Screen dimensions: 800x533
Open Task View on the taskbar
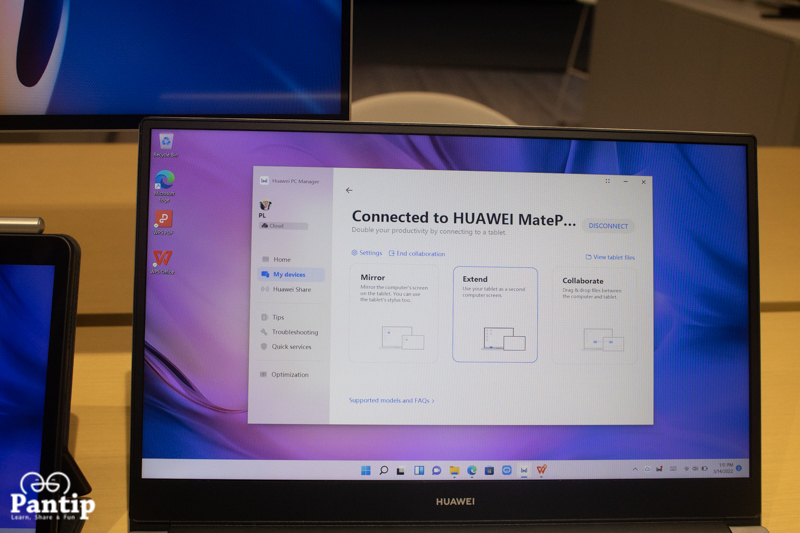[401, 471]
